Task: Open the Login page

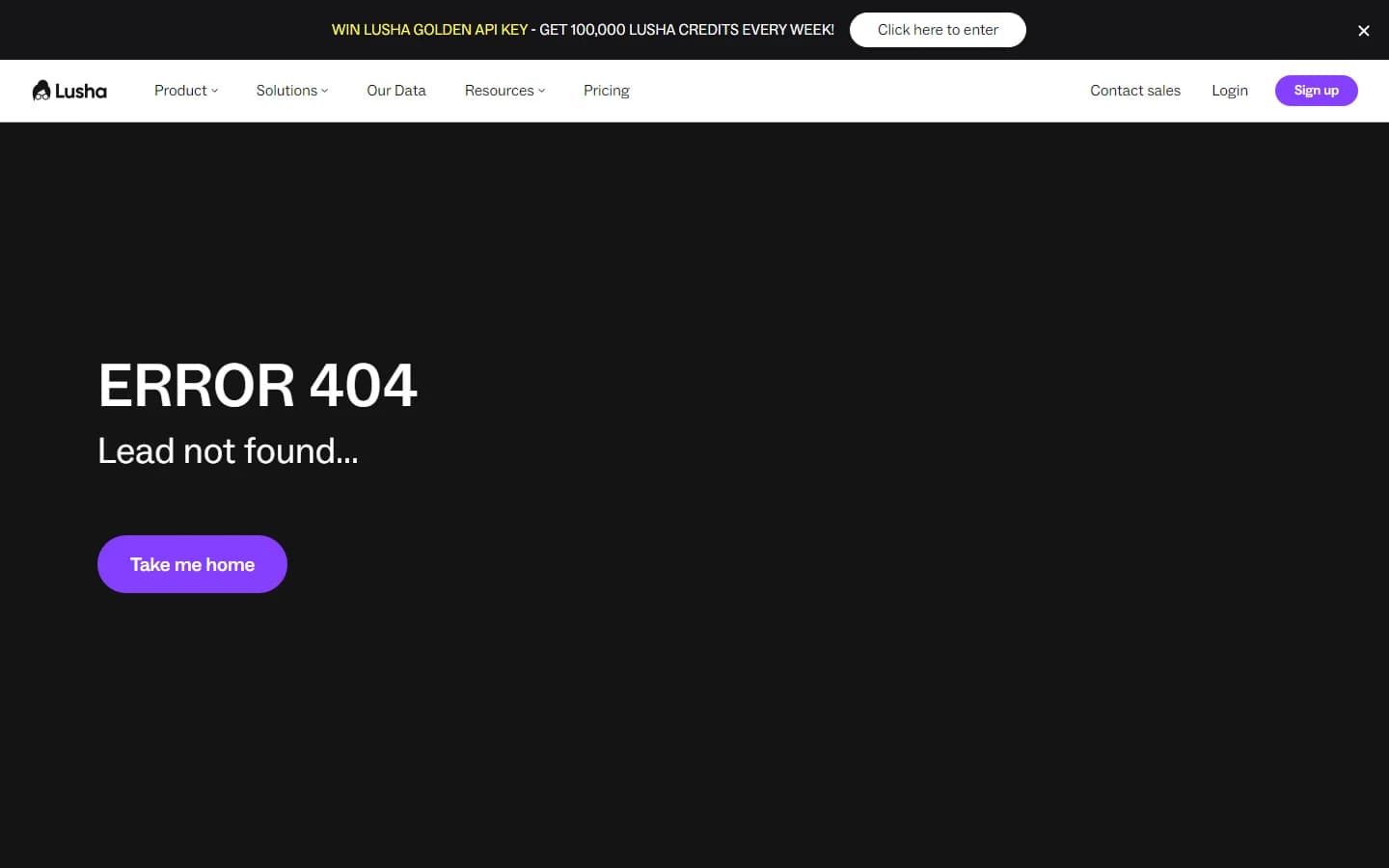Action: click(1229, 91)
